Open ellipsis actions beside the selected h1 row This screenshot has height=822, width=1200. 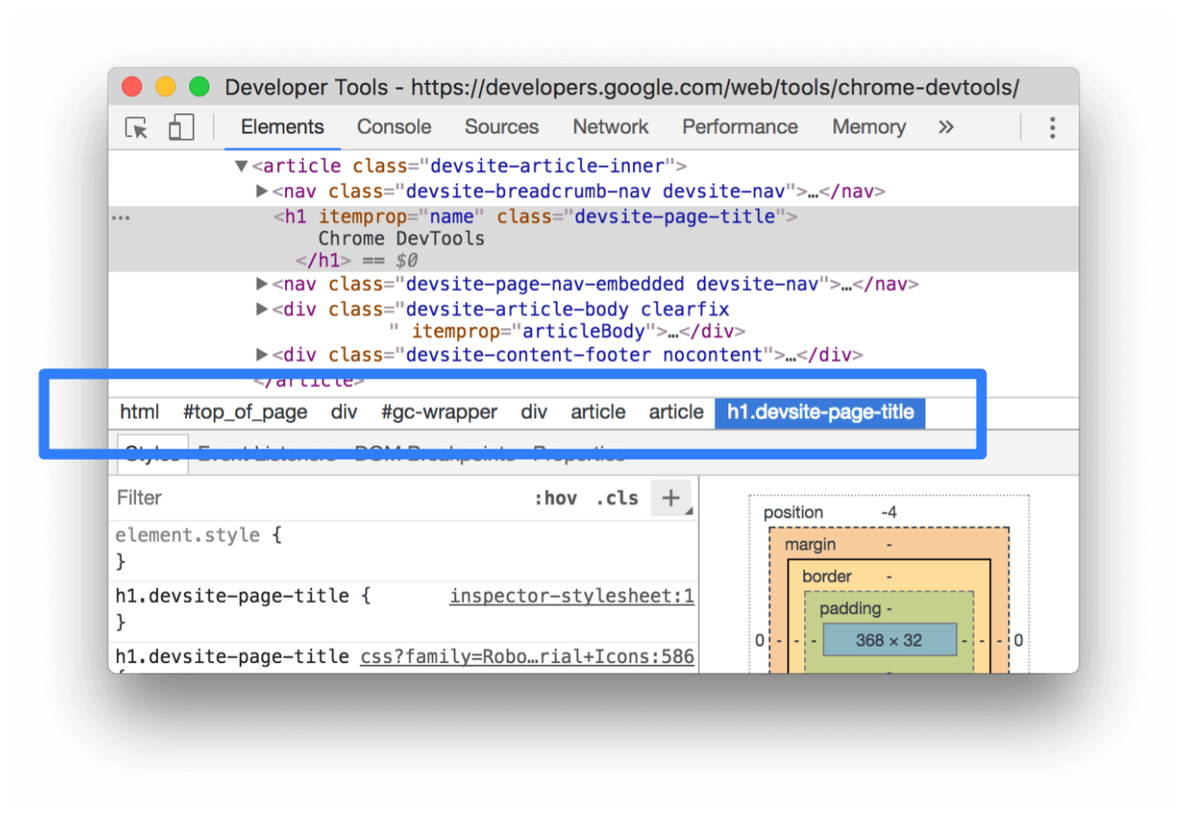click(121, 218)
